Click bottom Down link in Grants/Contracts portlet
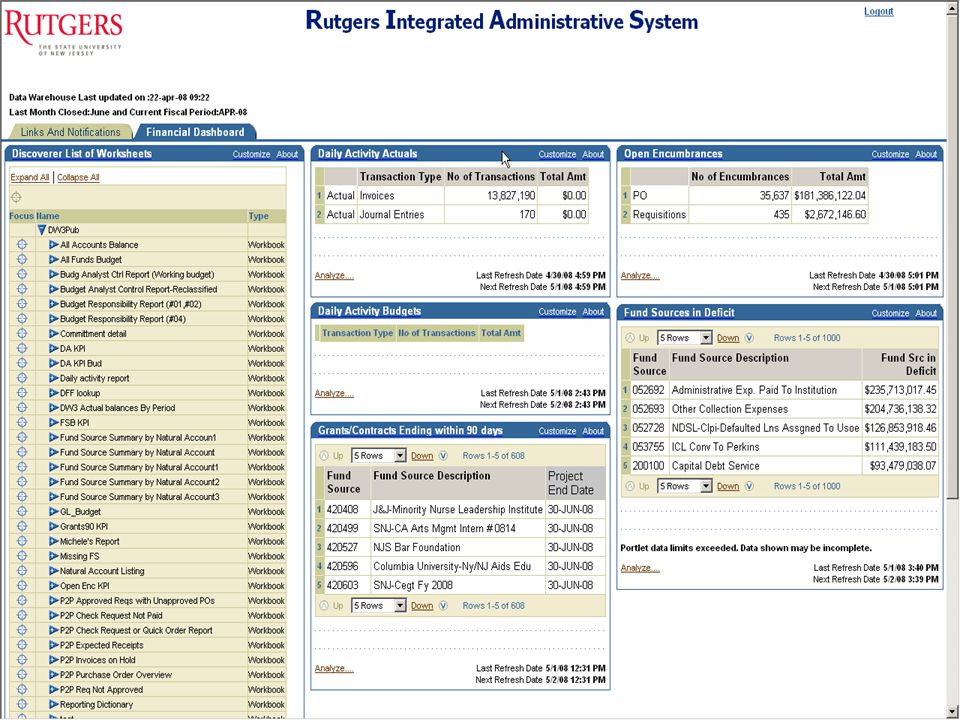This screenshot has width=960, height=720. [x=422, y=606]
